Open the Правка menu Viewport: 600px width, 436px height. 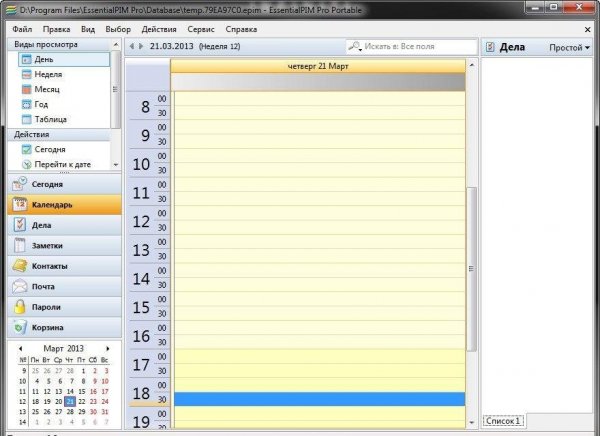coord(56,29)
